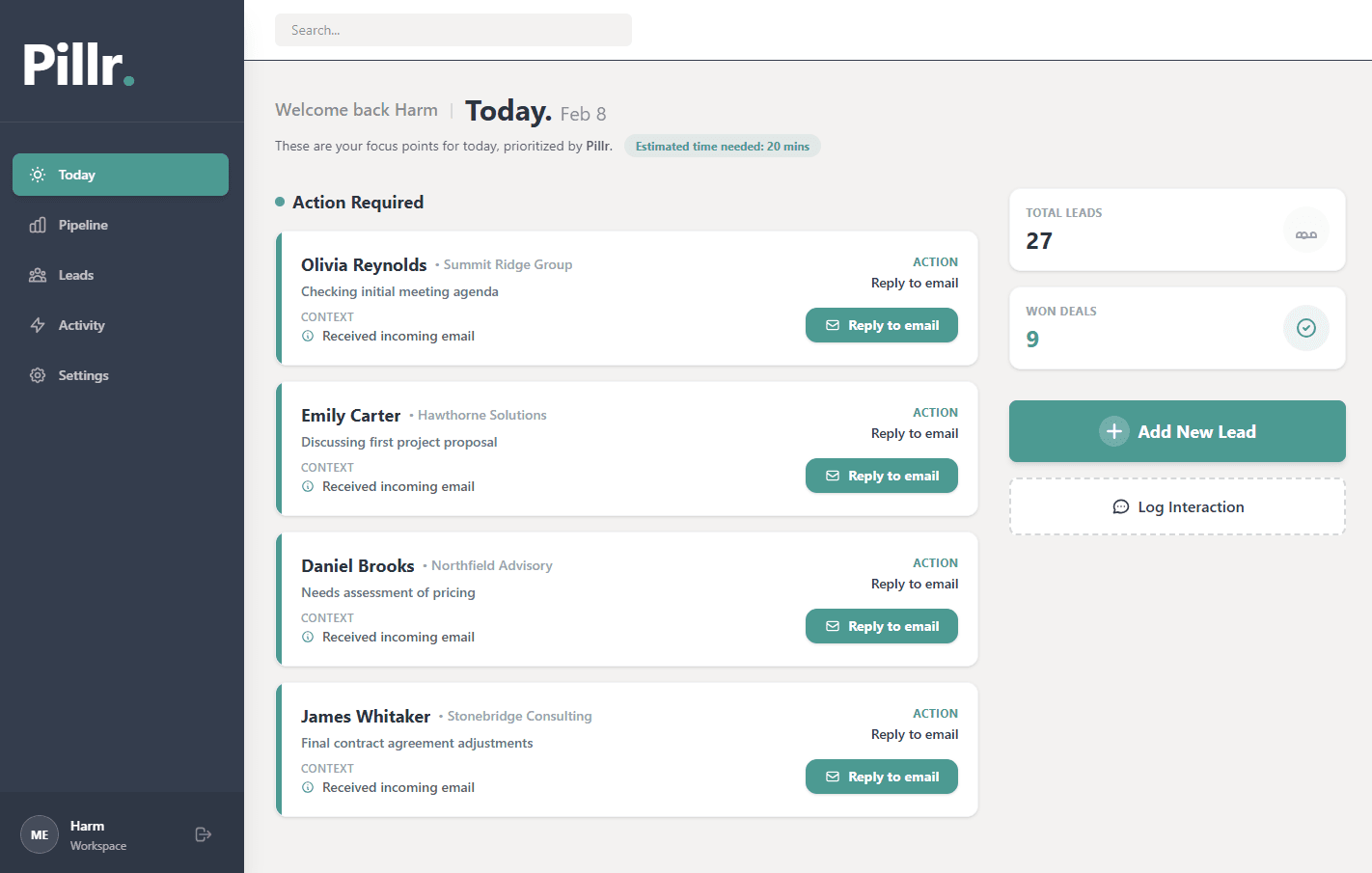Click the Settings gear icon
Viewport: 1372px width, 873px height.
click(x=37, y=375)
